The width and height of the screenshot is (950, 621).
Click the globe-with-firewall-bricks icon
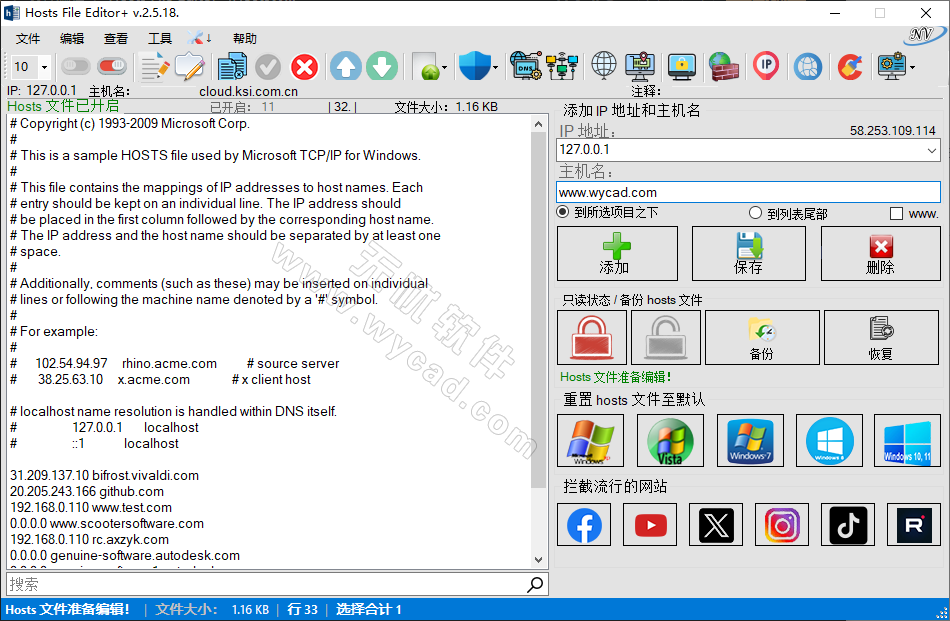tap(724, 66)
